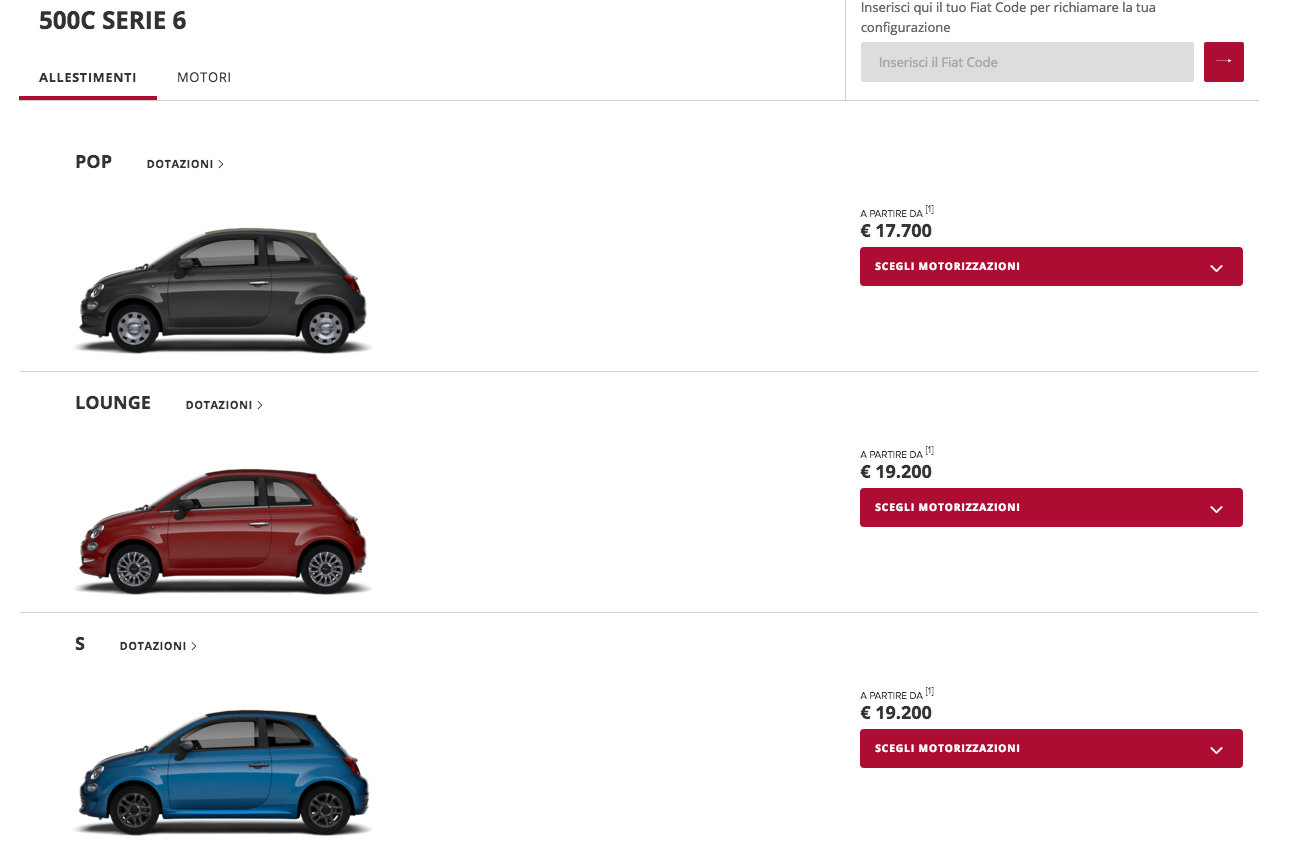
Task: Click the chevron next to LOUNGE Dotazioni
Action: [260, 405]
